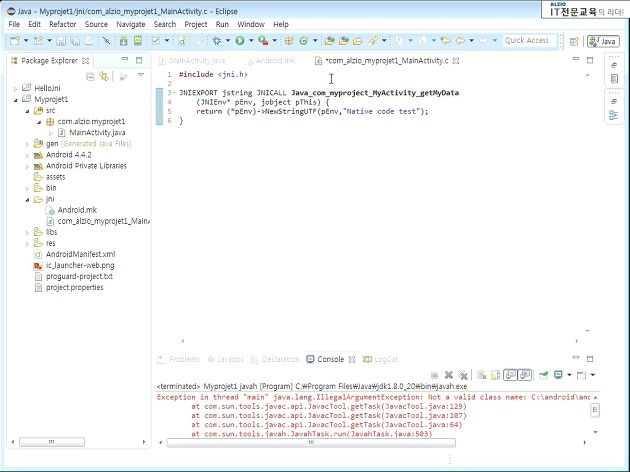Image resolution: width=630 pixels, height=472 pixels.
Task: Maximize the editor area
Action: 590,60
